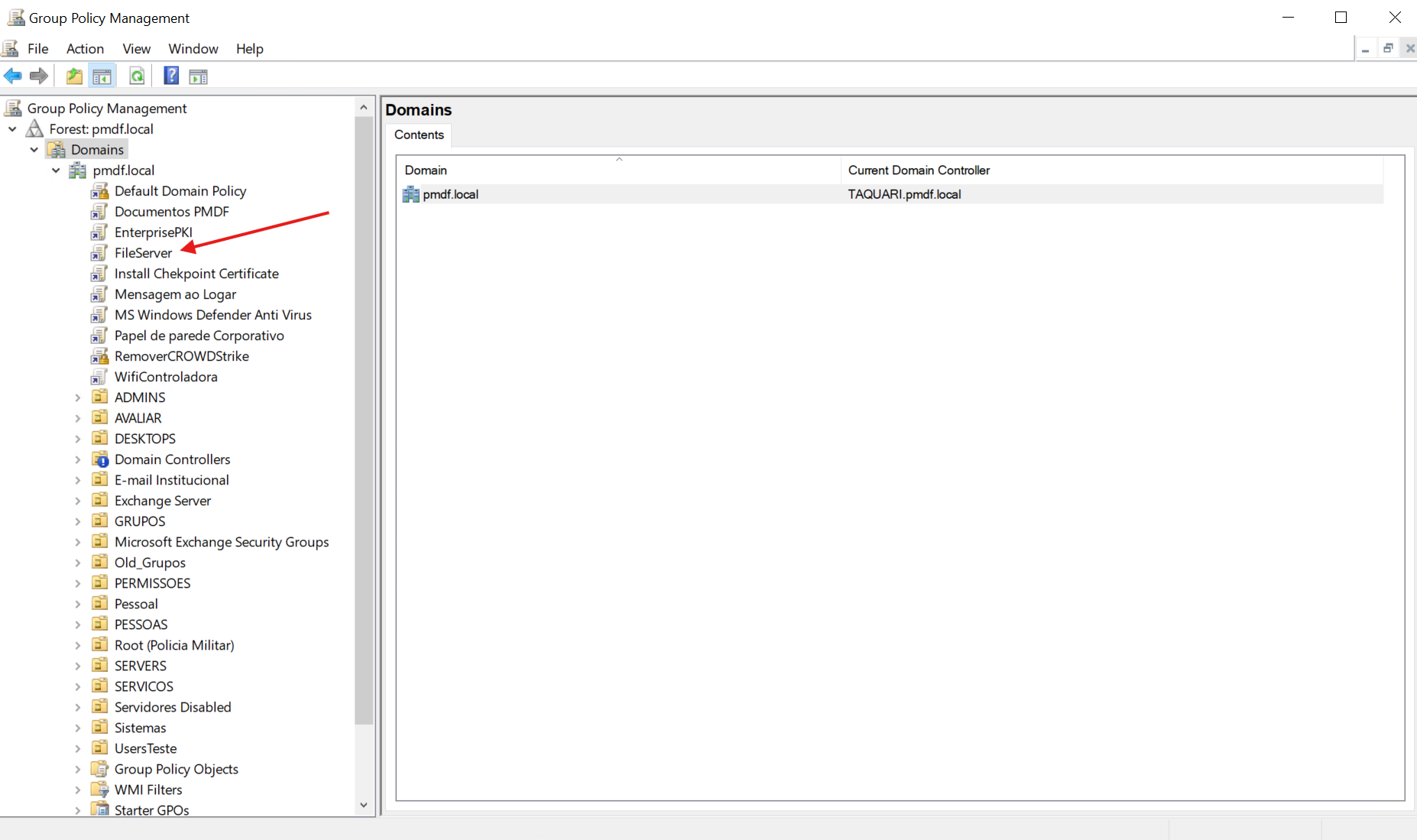Click the Refresh toolbar icon
The height and width of the screenshot is (840, 1417).
(x=137, y=76)
